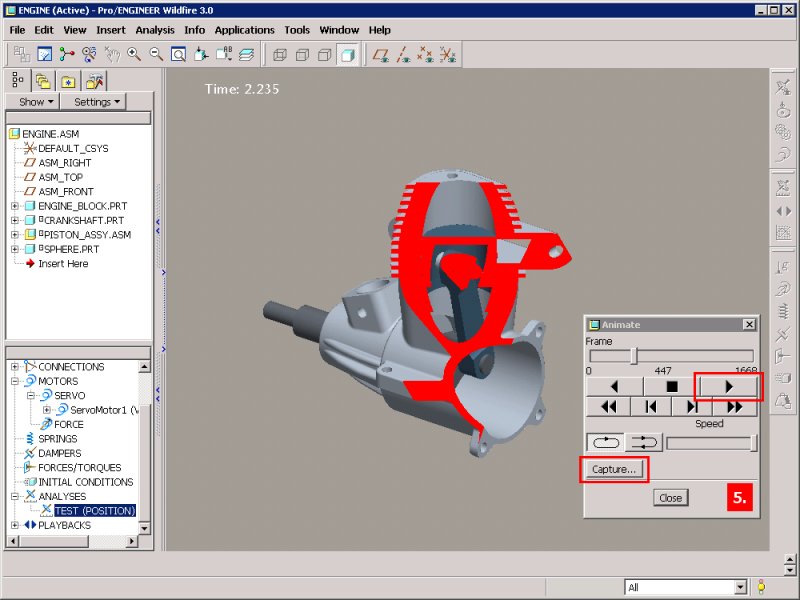This screenshot has height=600, width=800.
Task: Open the Settings dropdown in the navigator
Action: tap(94, 102)
